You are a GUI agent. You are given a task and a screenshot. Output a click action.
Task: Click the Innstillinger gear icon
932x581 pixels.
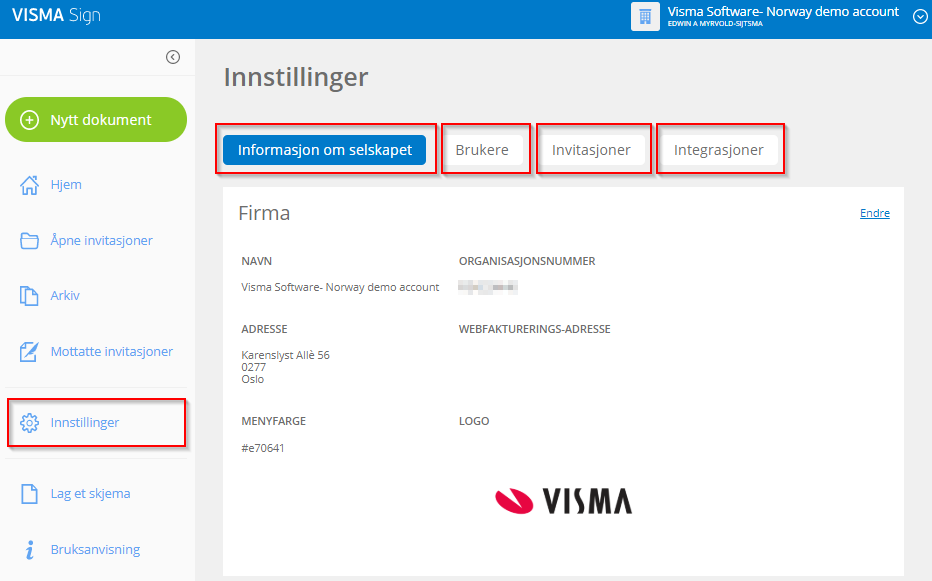[x=29, y=423]
